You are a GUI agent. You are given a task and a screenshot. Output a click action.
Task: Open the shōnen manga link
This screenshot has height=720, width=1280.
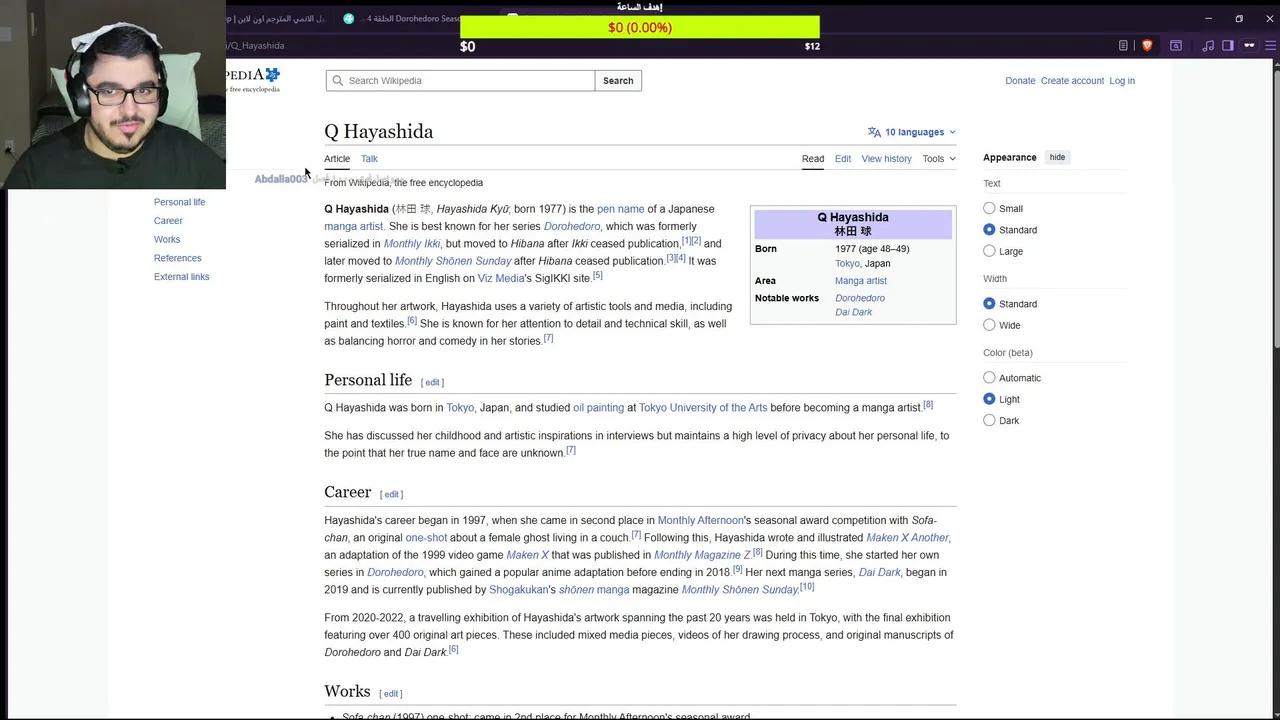pos(594,590)
